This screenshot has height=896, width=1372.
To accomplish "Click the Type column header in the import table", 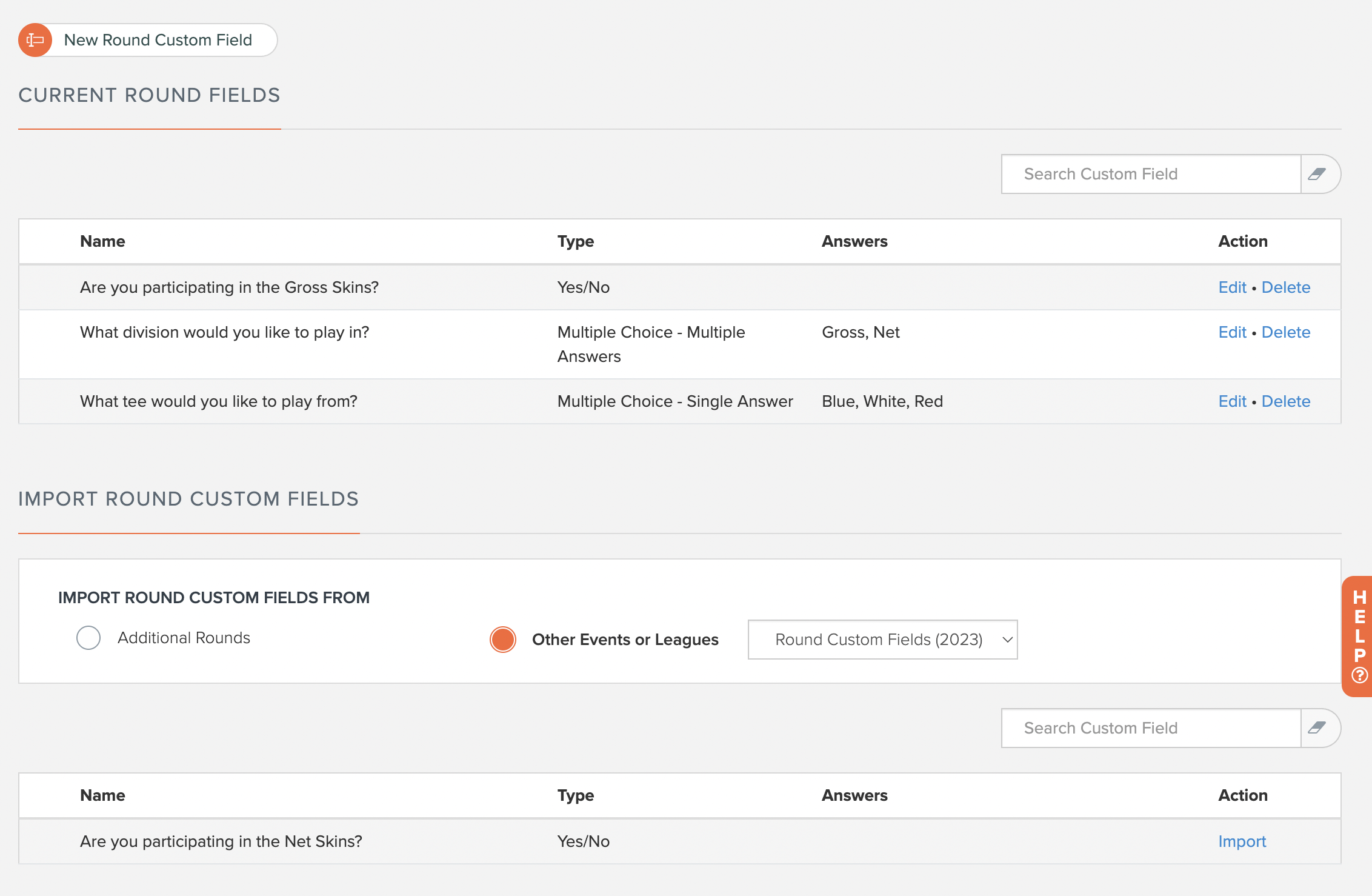I will click(x=576, y=795).
